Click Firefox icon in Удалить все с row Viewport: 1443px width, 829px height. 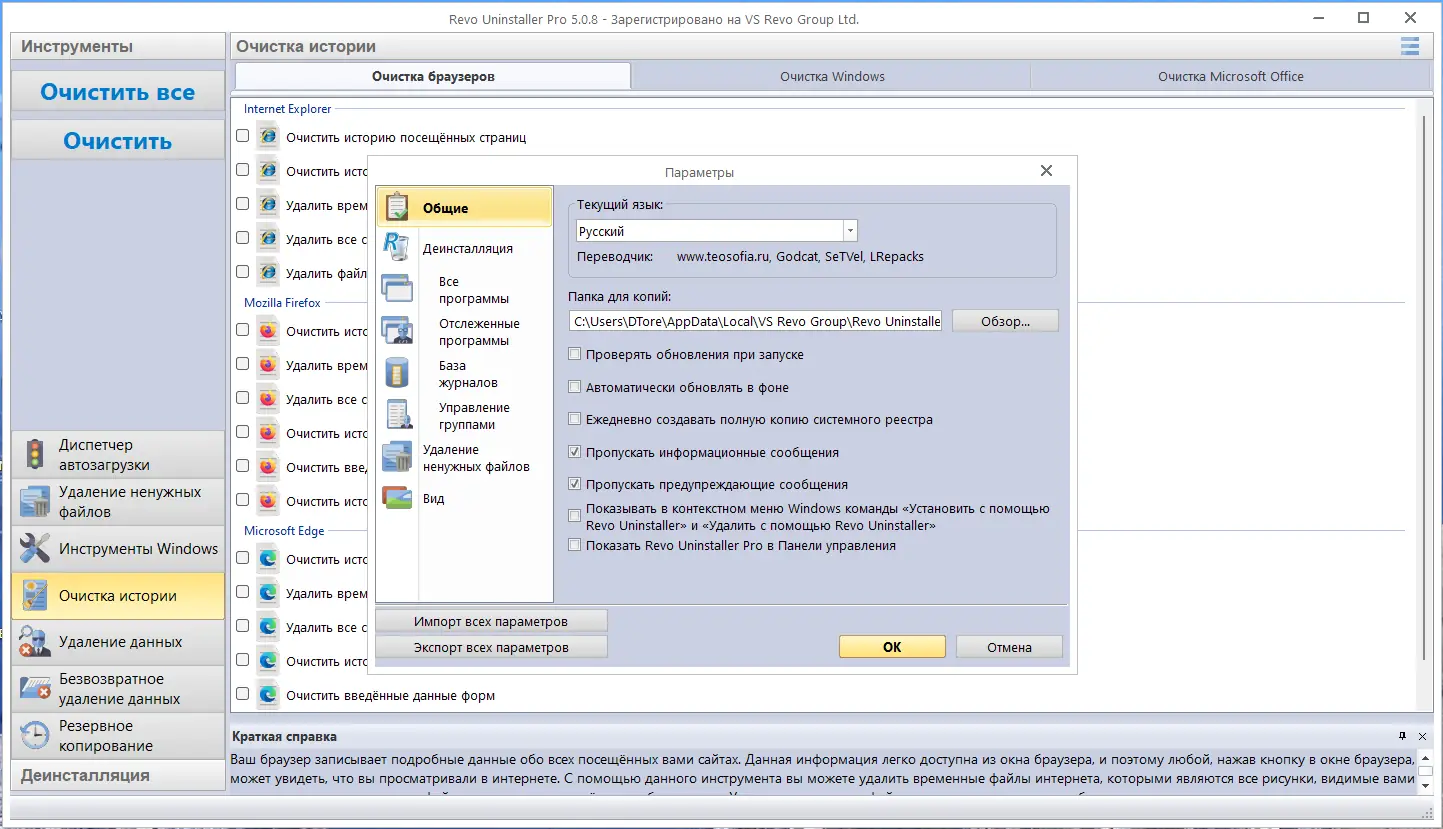click(267, 399)
